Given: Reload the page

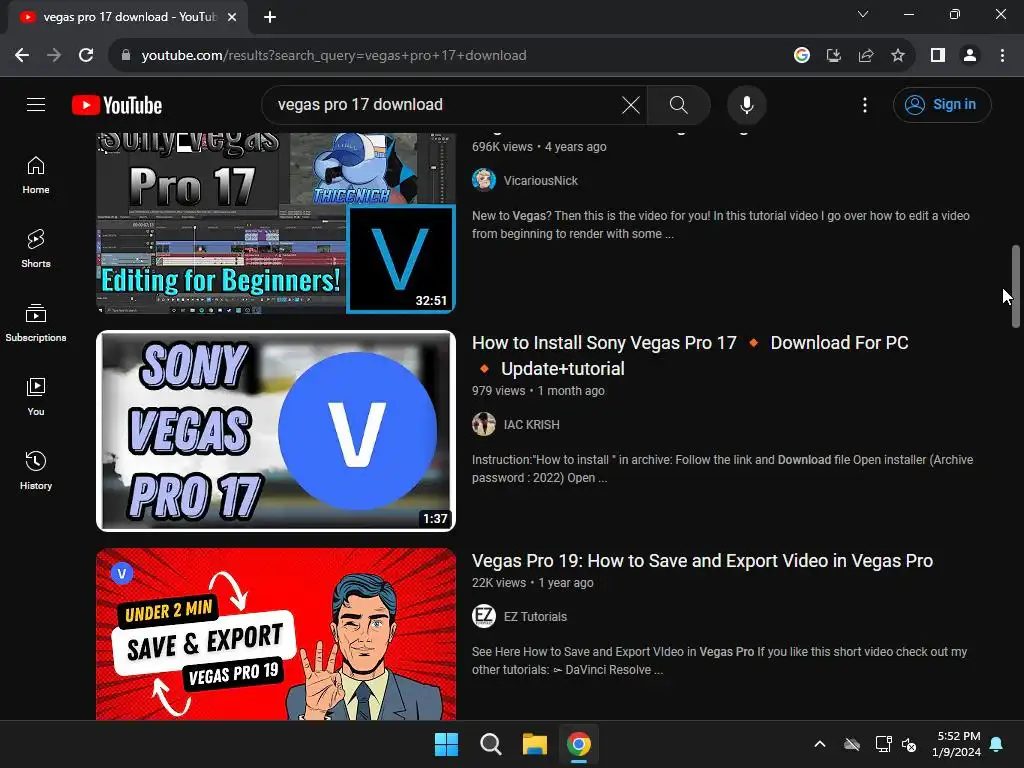Looking at the screenshot, I should (86, 55).
